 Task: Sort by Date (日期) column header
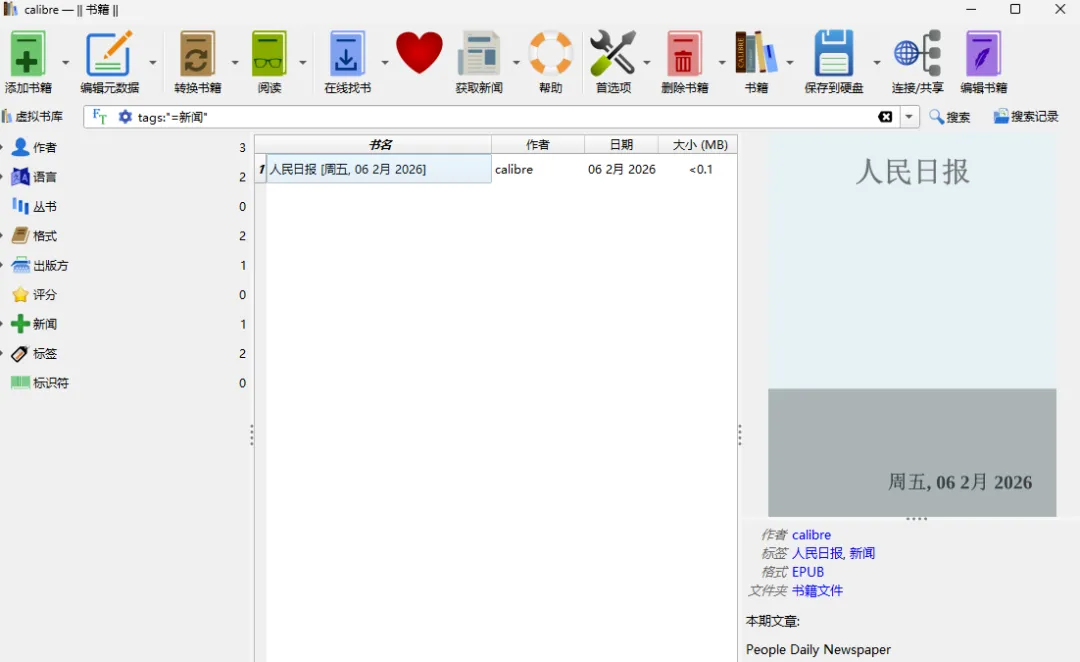[621, 145]
